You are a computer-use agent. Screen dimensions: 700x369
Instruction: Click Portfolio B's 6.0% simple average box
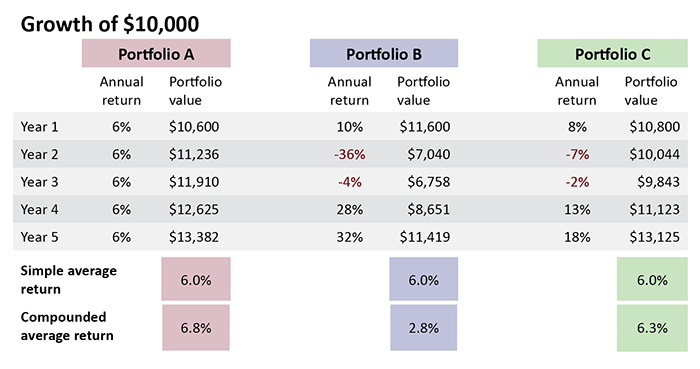pos(424,279)
